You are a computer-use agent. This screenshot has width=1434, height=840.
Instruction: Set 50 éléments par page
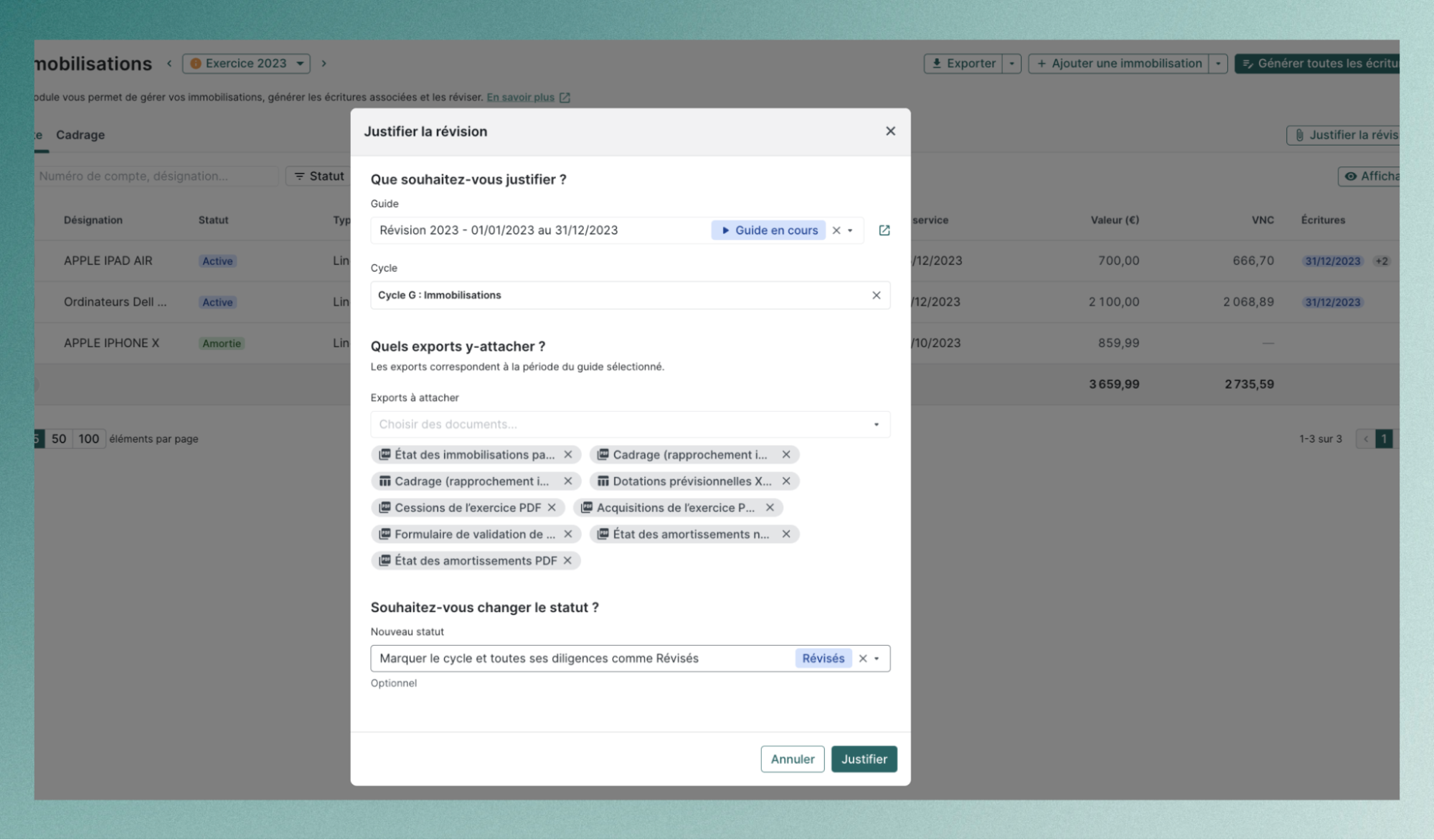(x=59, y=439)
